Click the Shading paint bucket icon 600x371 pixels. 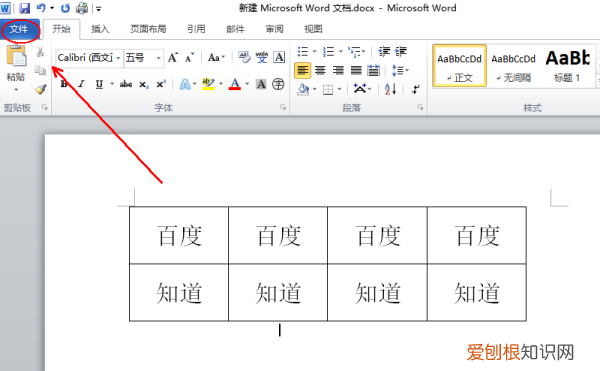pos(303,89)
